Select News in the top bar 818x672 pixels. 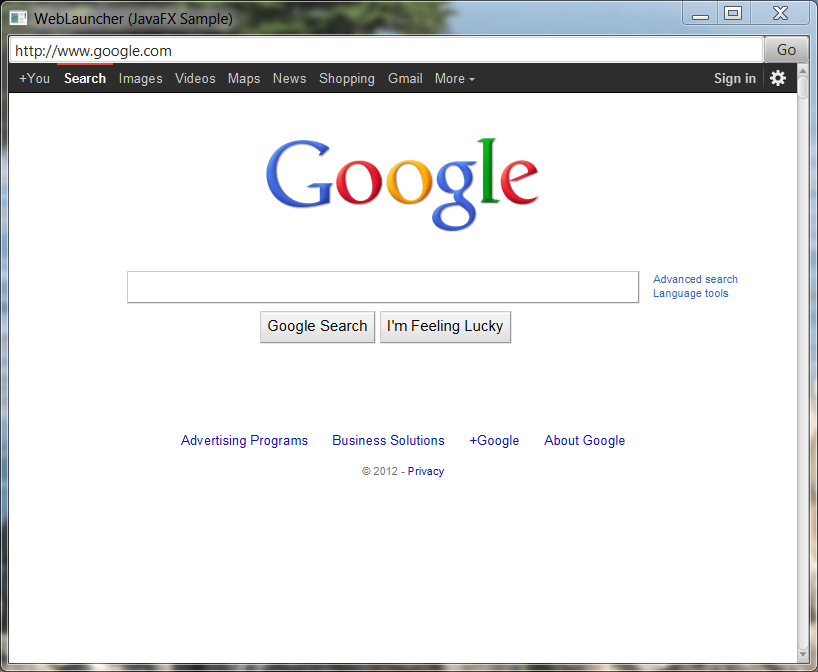click(x=289, y=78)
